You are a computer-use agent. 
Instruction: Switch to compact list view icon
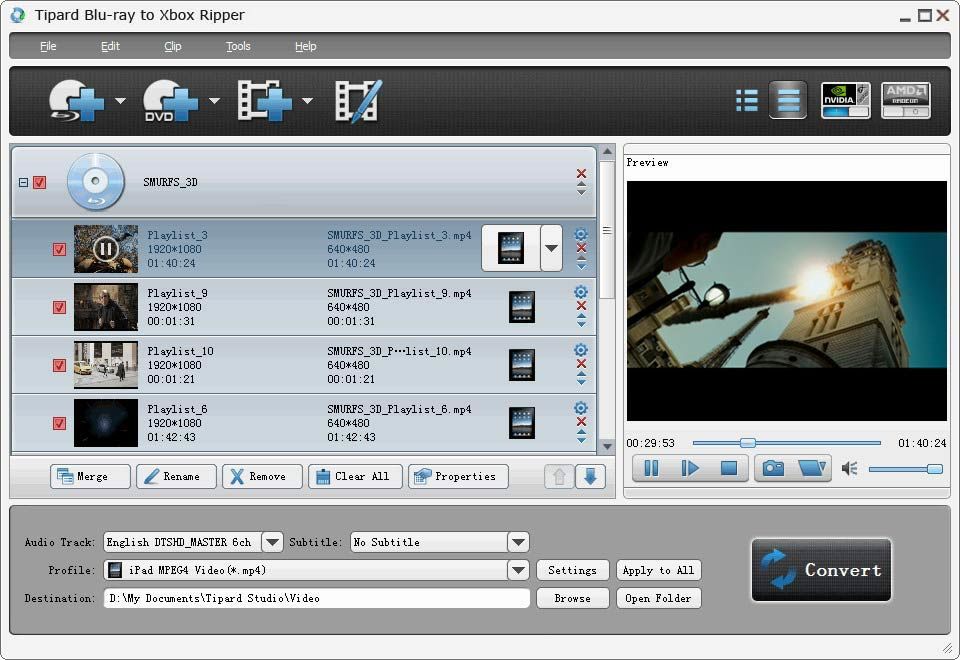click(x=747, y=100)
